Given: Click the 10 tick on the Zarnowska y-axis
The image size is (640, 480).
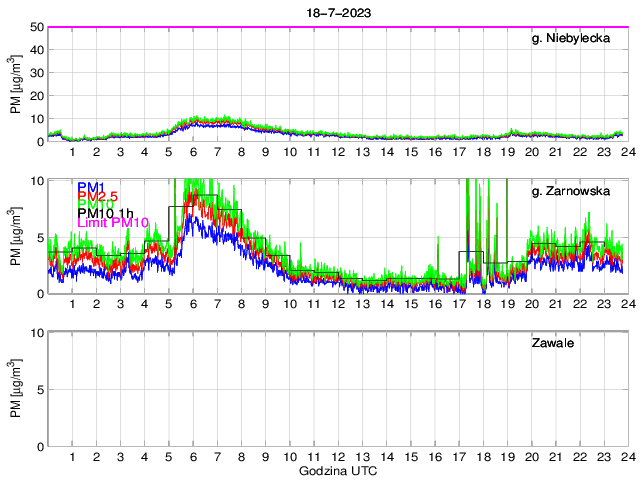Looking at the screenshot, I should point(36,180).
